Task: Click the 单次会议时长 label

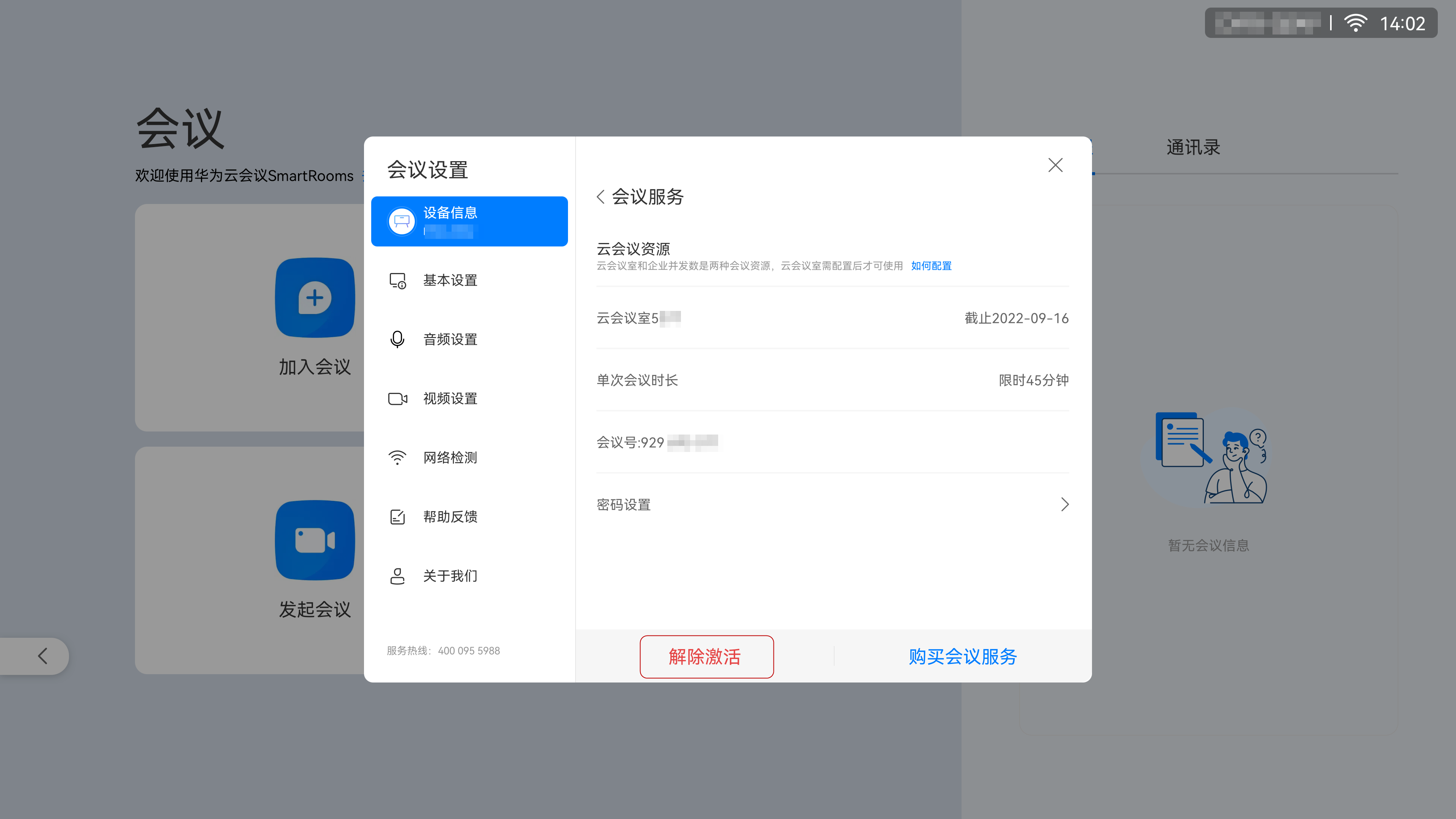Action: coord(637,380)
